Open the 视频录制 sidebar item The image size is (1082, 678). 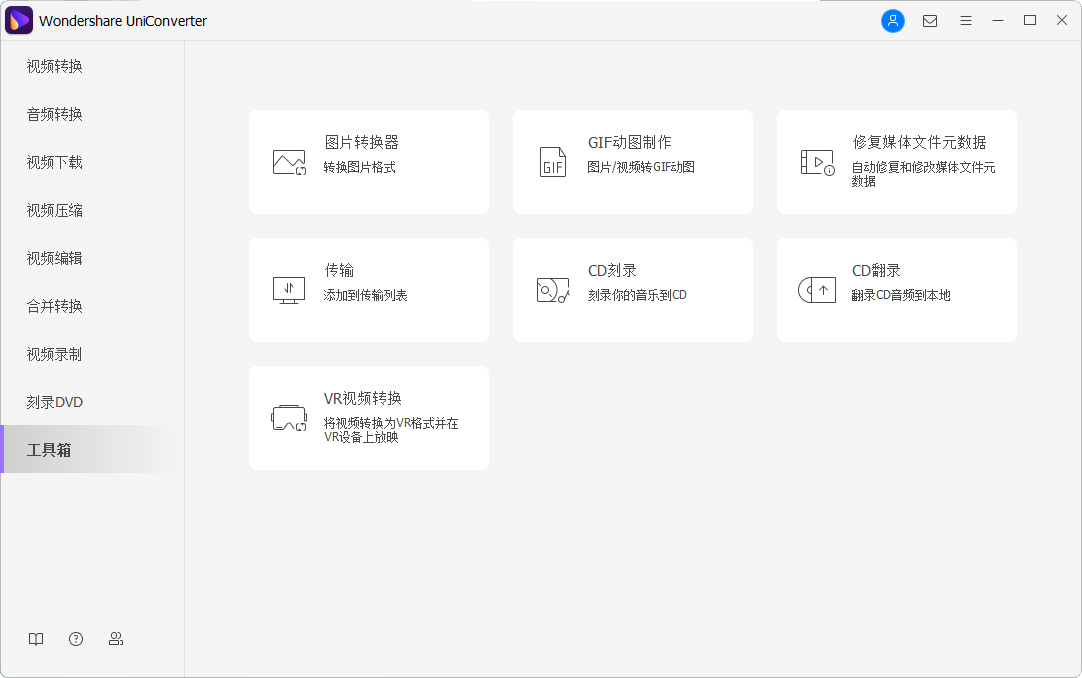(55, 354)
